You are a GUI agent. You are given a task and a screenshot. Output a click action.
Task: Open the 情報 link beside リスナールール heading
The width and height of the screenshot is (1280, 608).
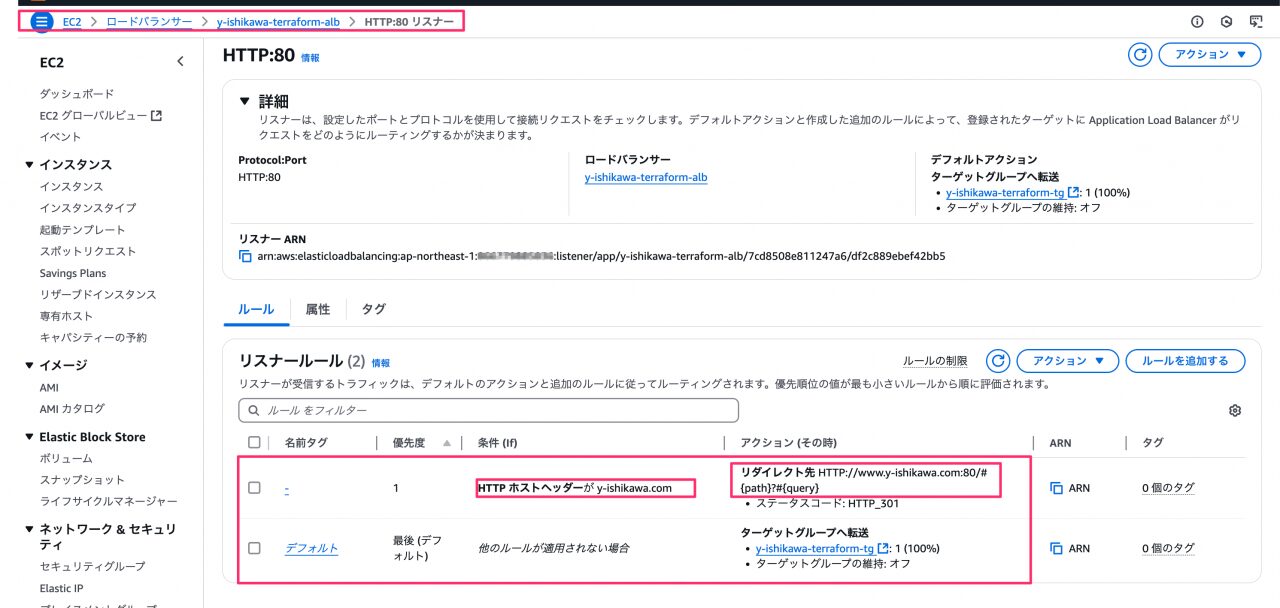tap(381, 363)
